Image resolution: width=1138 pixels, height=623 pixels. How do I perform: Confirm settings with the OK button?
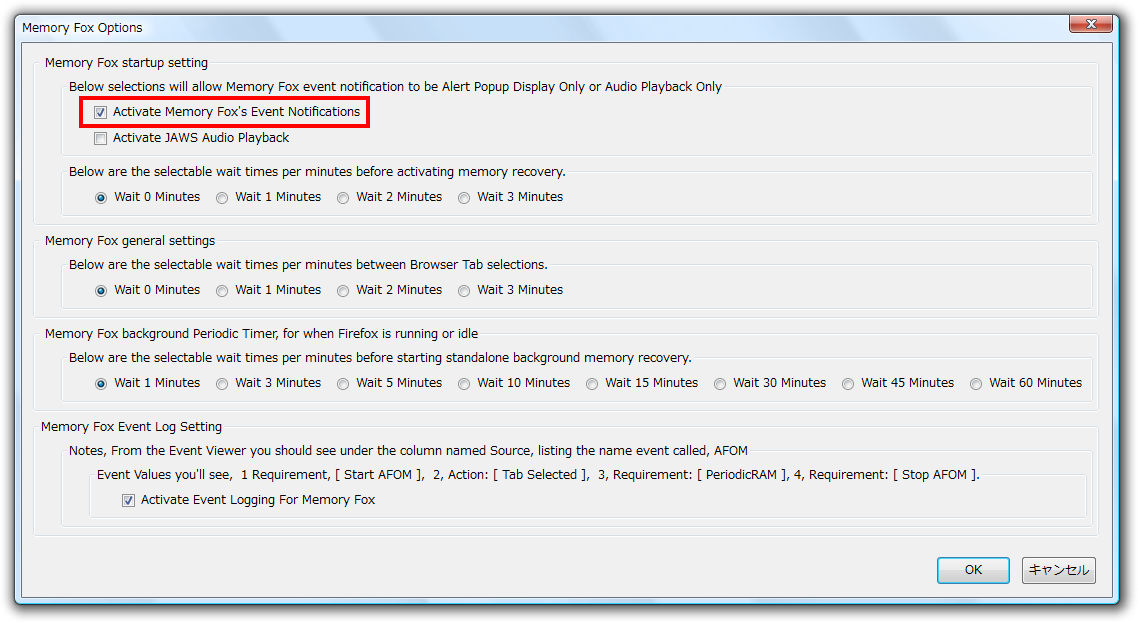(x=973, y=570)
